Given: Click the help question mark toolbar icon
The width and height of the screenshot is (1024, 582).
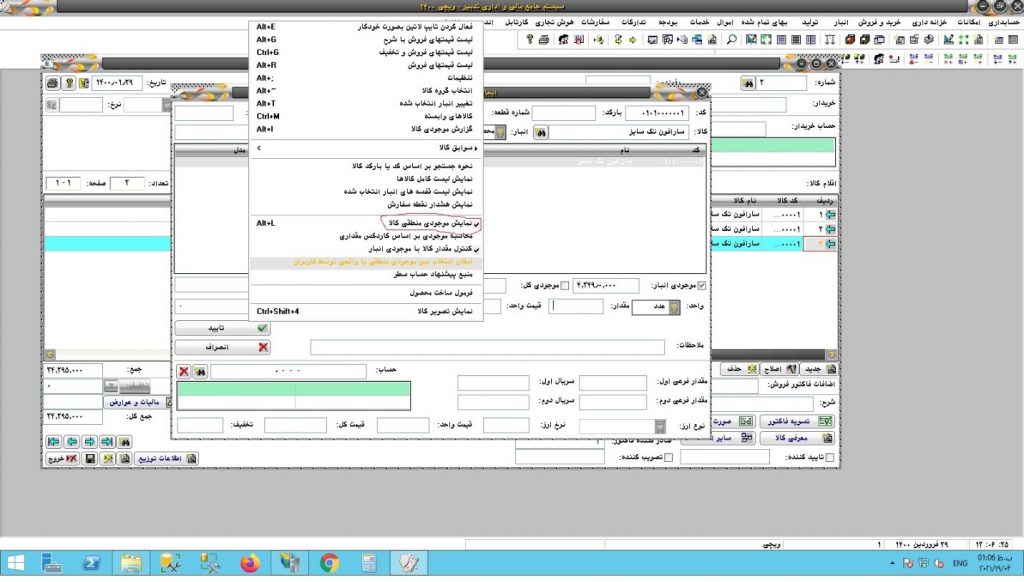Looking at the screenshot, I should pos(530,40).
